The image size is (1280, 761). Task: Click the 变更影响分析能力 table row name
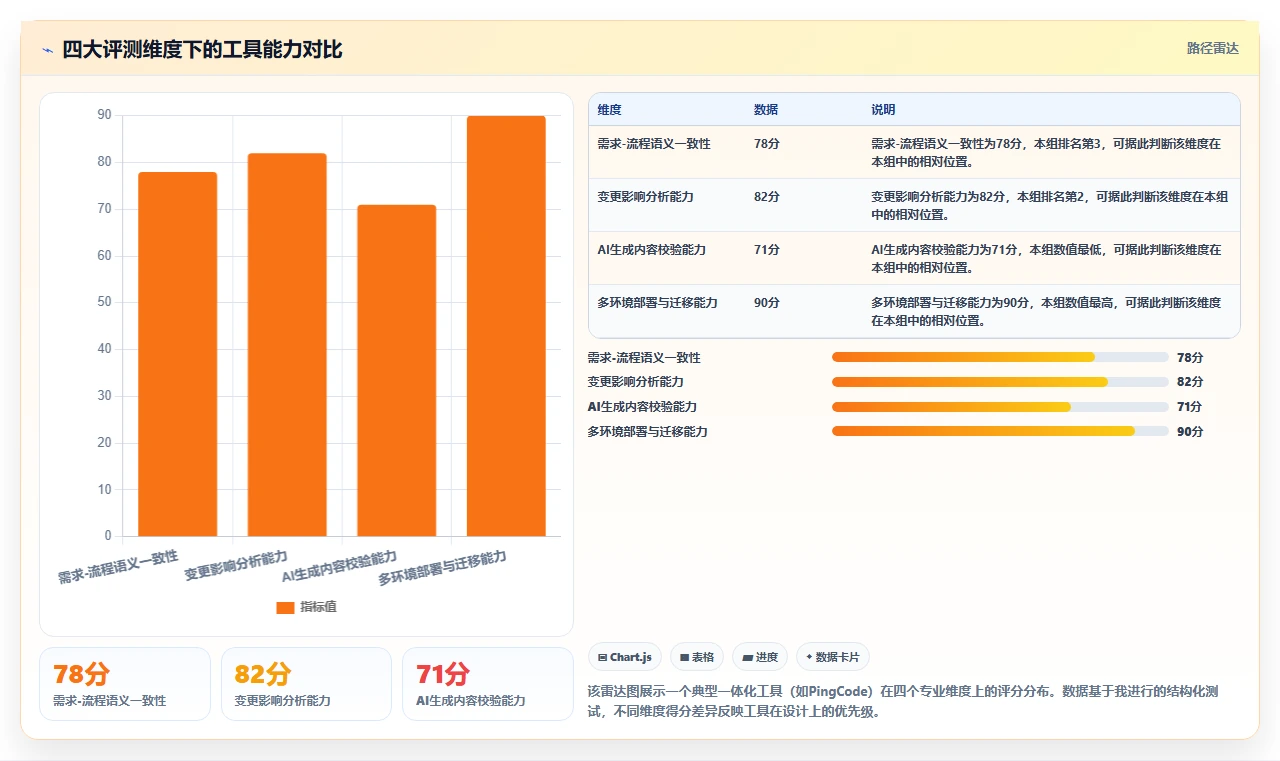click(x=645, y=197)
